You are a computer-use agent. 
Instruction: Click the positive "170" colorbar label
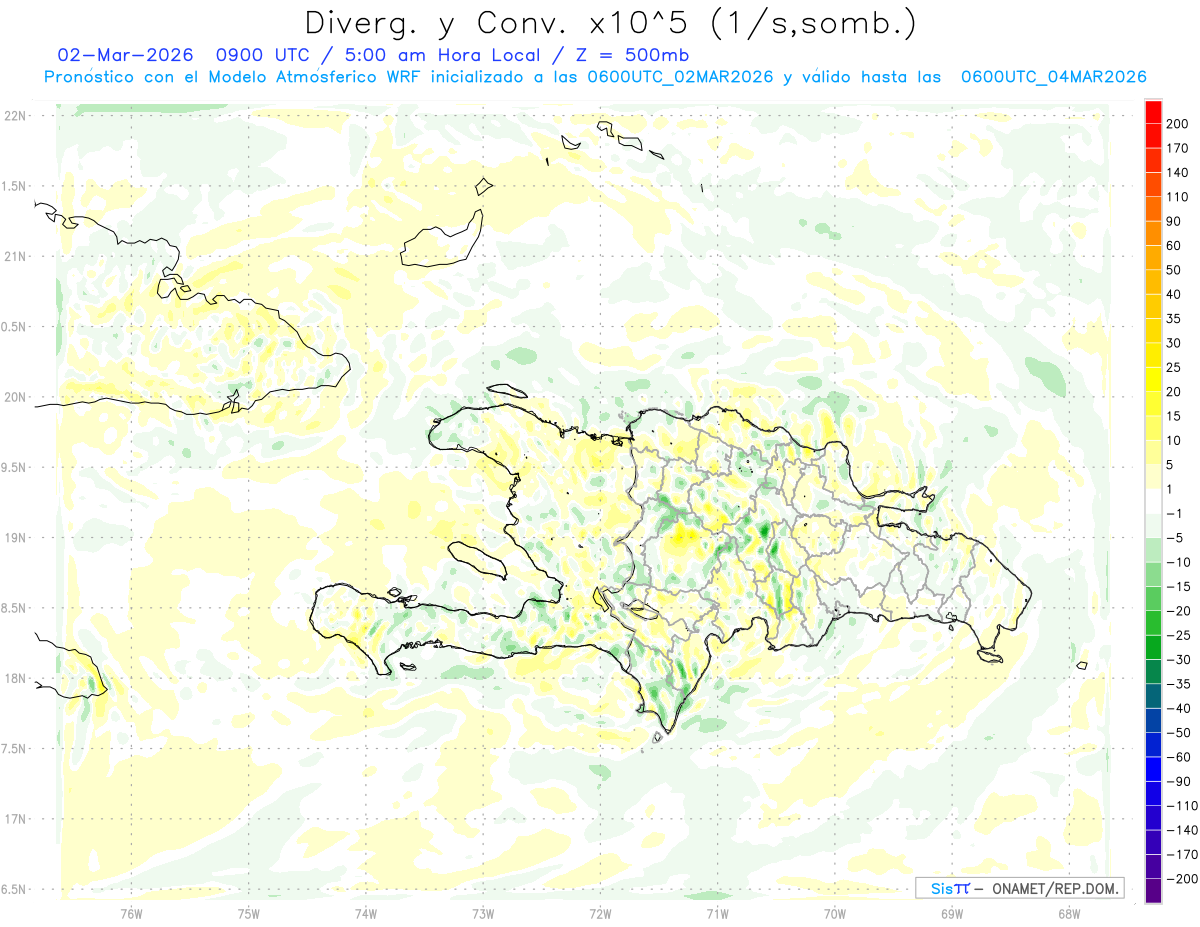coord(1178,148)
